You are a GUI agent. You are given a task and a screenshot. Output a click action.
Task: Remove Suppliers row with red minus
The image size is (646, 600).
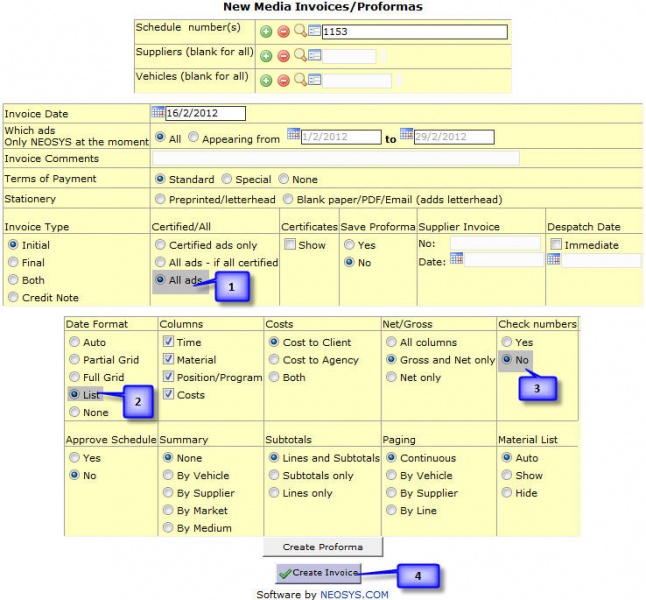point(283,56)
